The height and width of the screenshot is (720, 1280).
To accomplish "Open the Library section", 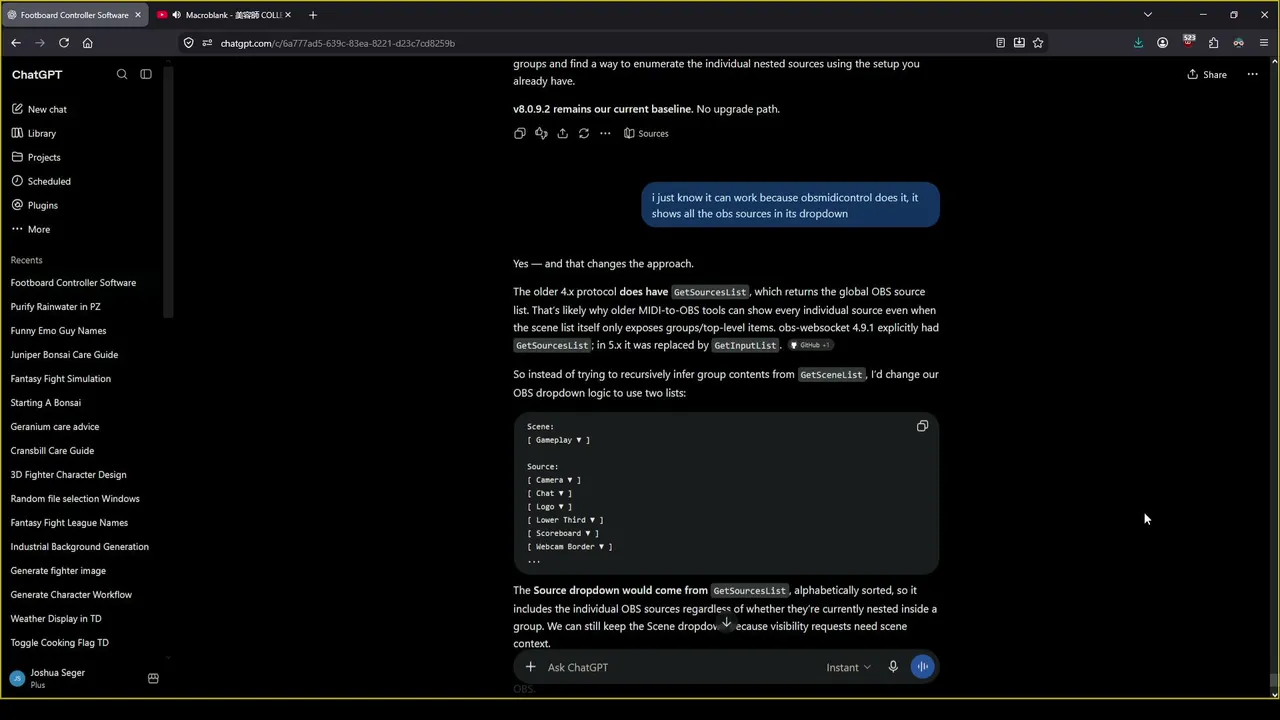I will [x=42, y=133].
